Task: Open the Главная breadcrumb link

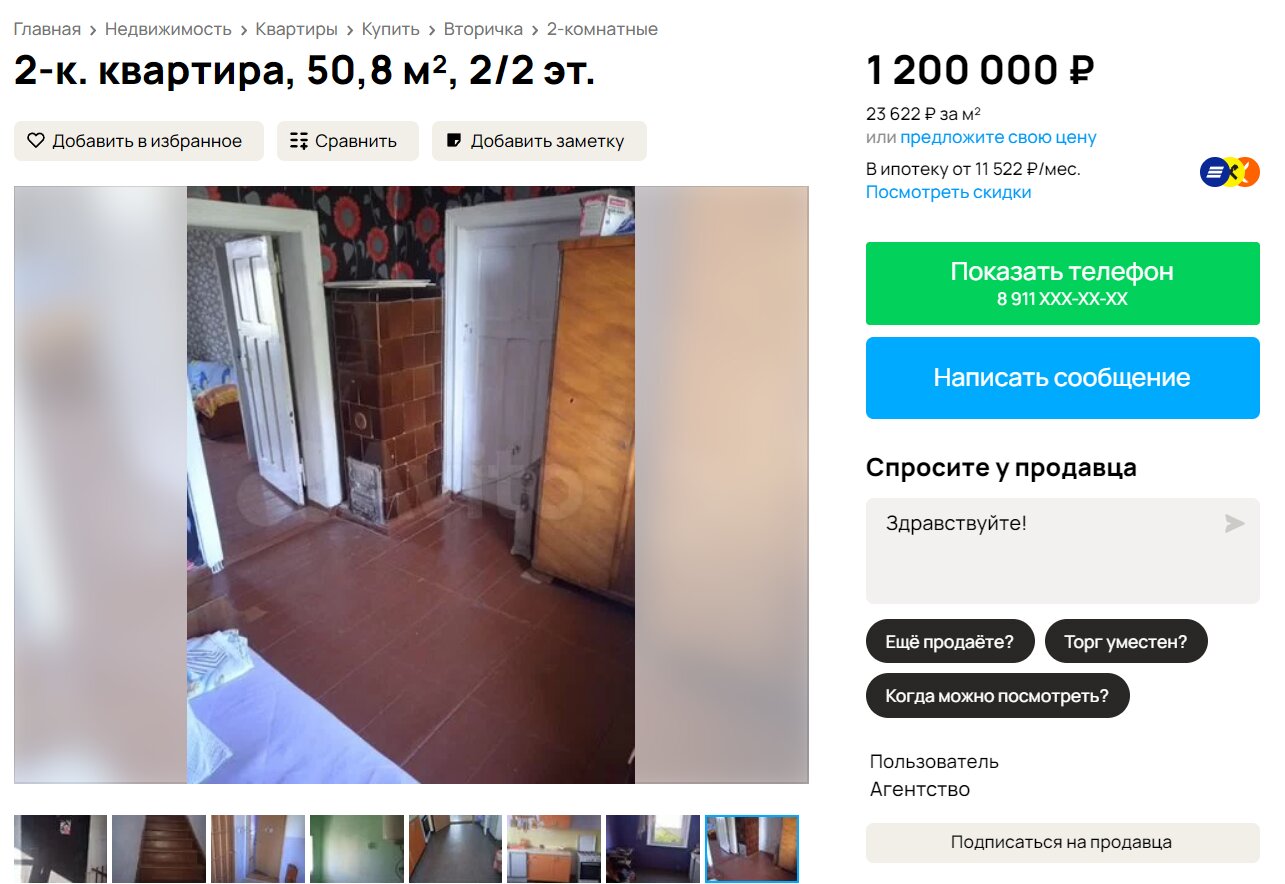Action: click(47, 29)
